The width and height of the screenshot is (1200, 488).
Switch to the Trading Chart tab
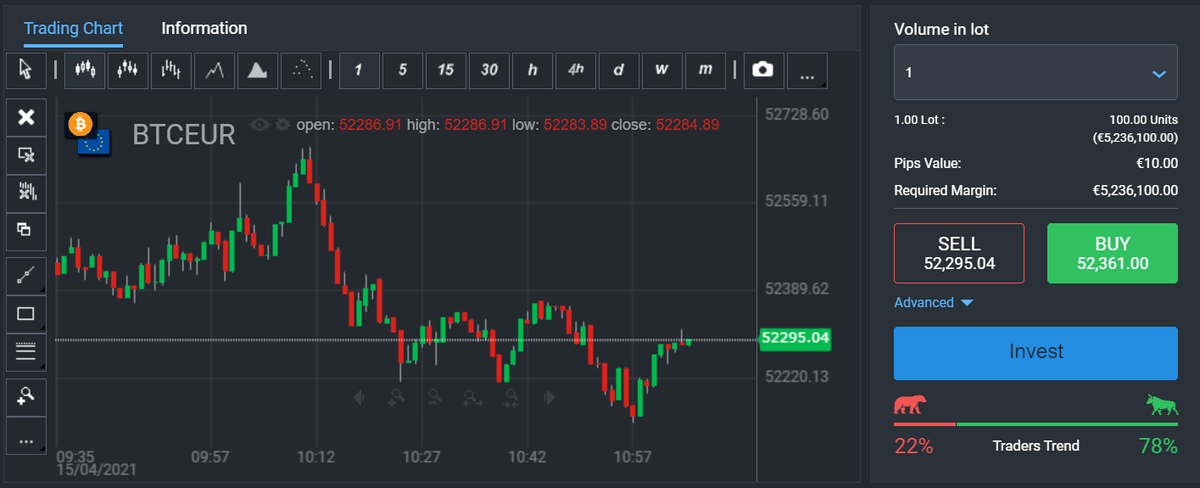[73, 28]
